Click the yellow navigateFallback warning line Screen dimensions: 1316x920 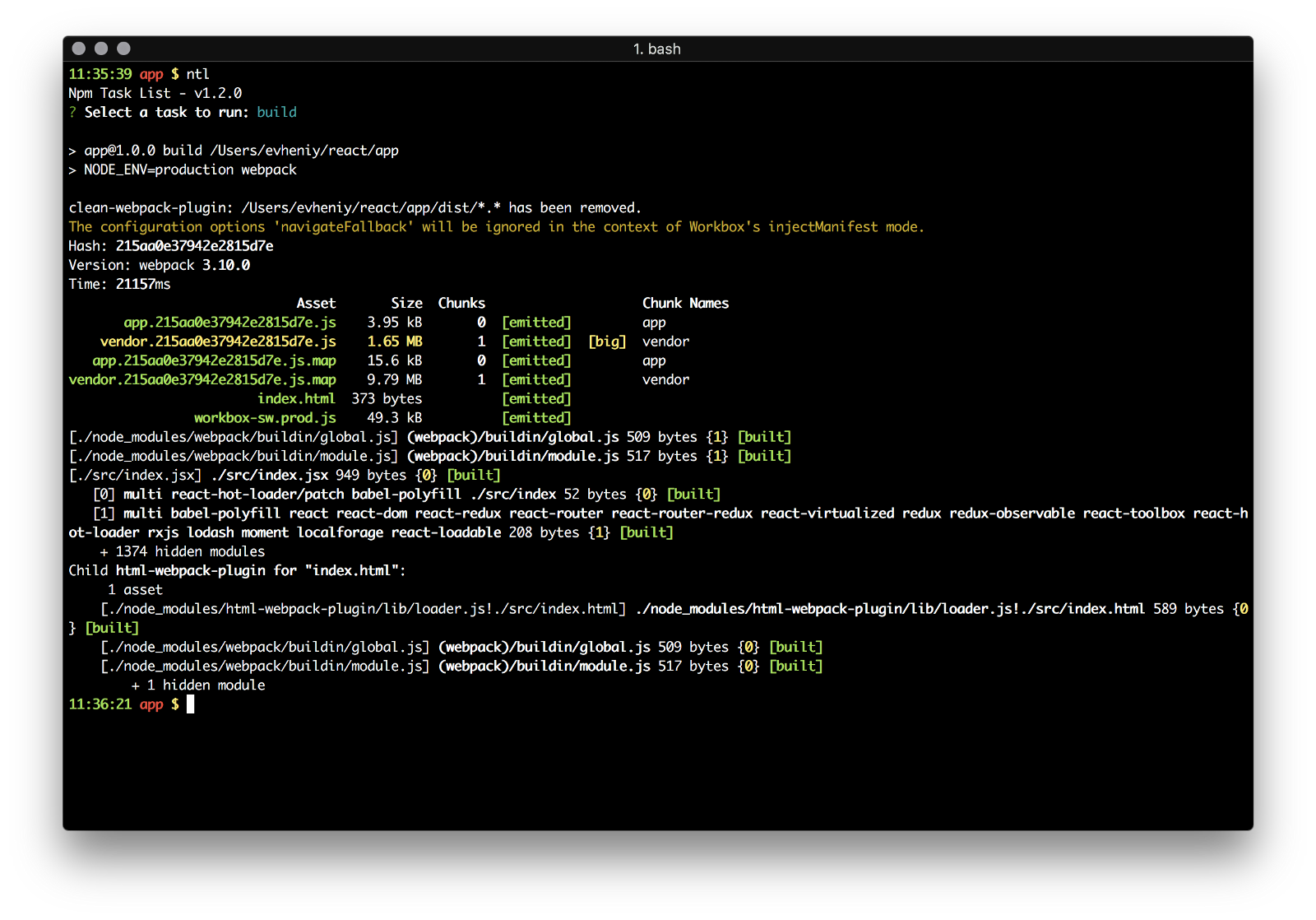pos(496,227)
